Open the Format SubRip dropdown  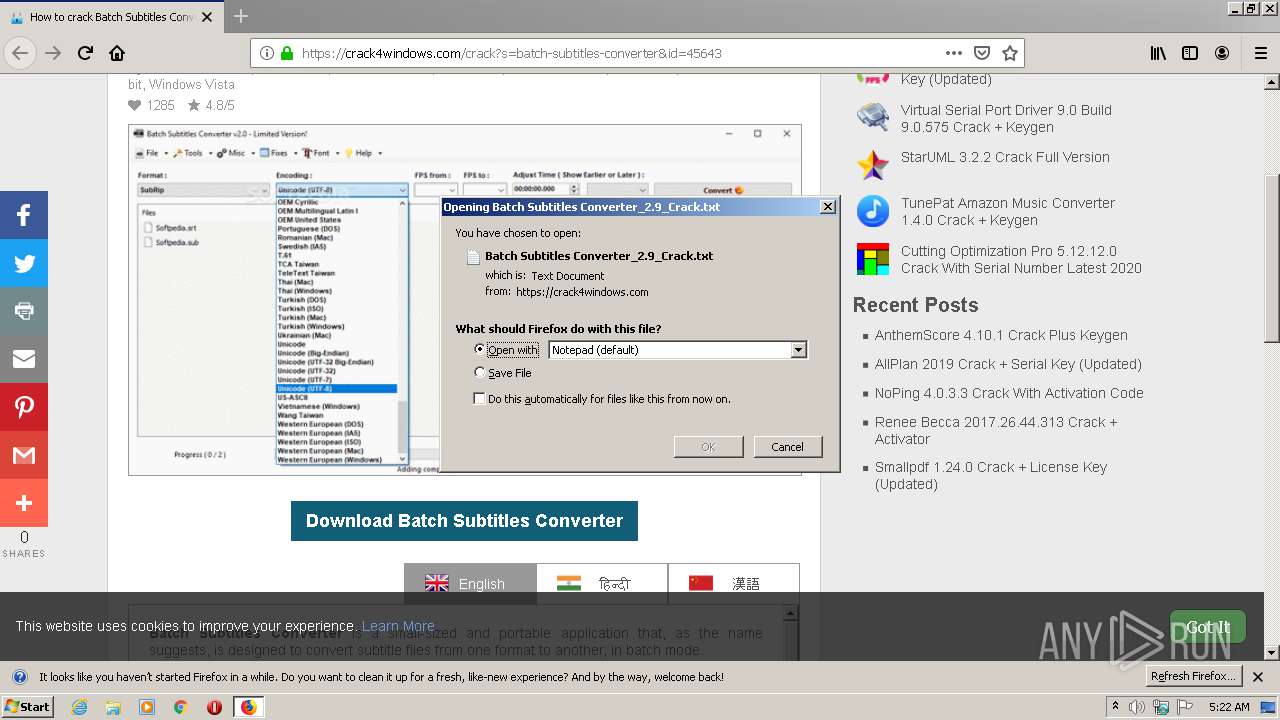[x=203, y=190]
